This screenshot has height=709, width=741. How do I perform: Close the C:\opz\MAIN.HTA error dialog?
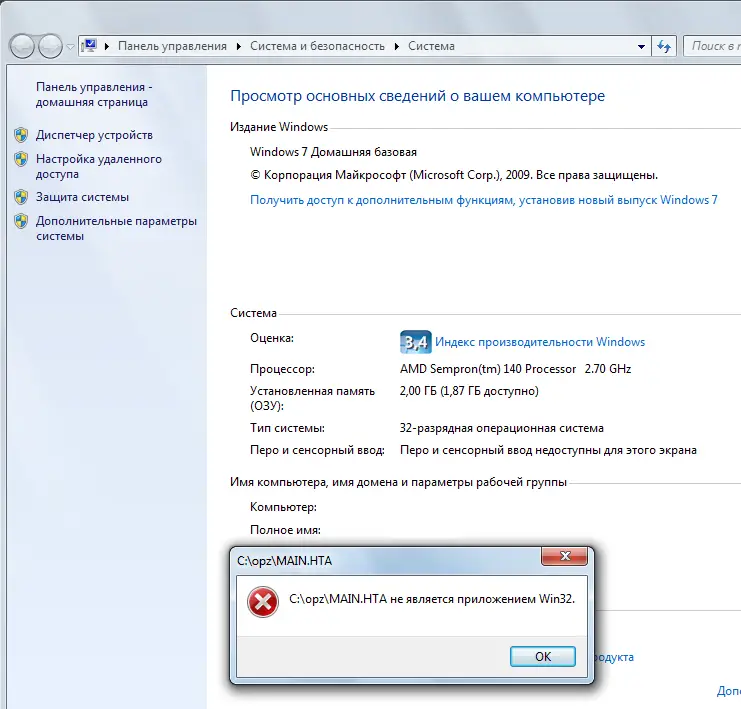(564, 559)
